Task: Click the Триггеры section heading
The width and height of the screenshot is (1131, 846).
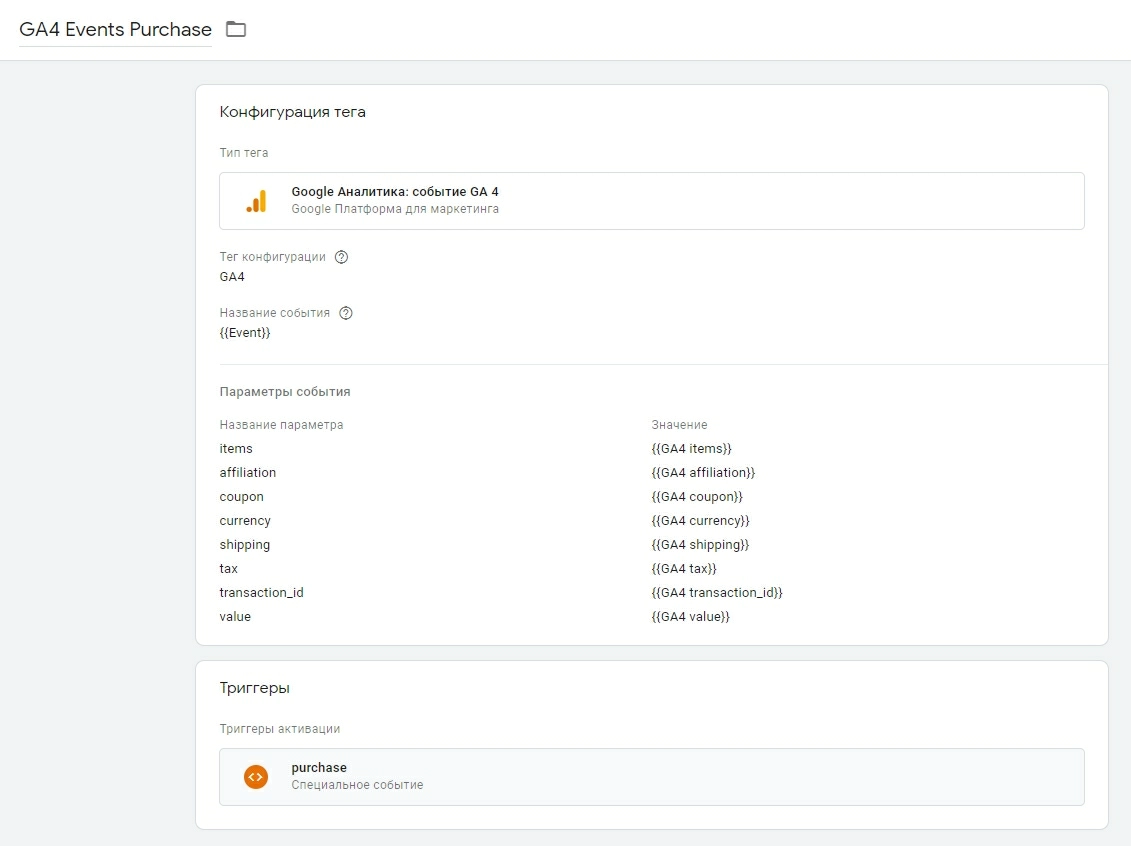Action: tap(255, 688)
